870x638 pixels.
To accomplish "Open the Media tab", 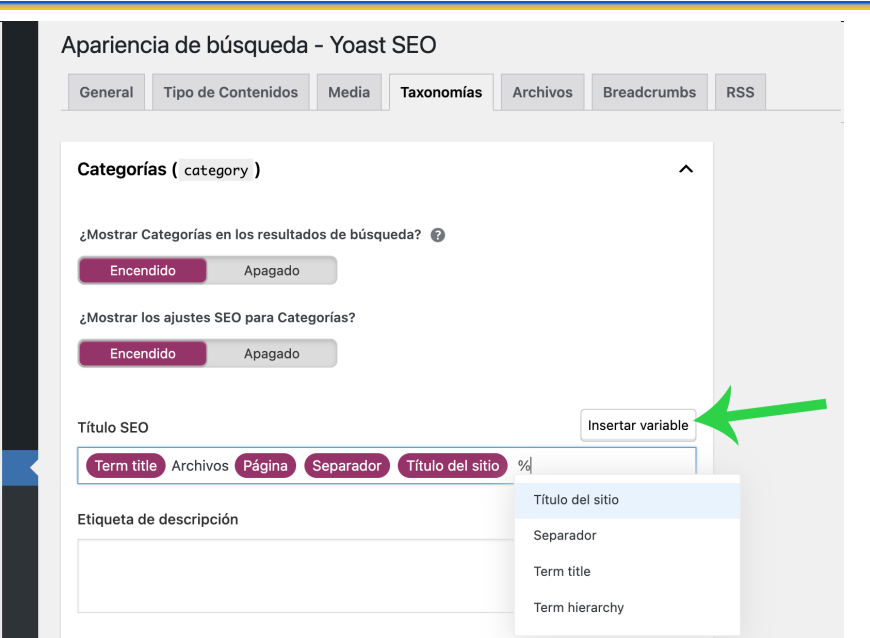I will tap(349, 92).
